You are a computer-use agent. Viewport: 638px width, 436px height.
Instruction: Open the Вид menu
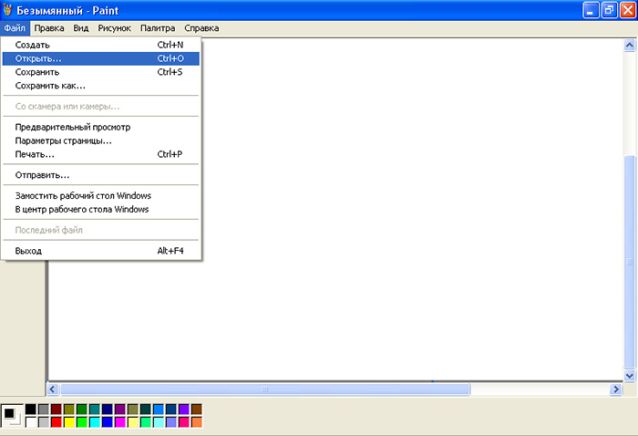81,28
